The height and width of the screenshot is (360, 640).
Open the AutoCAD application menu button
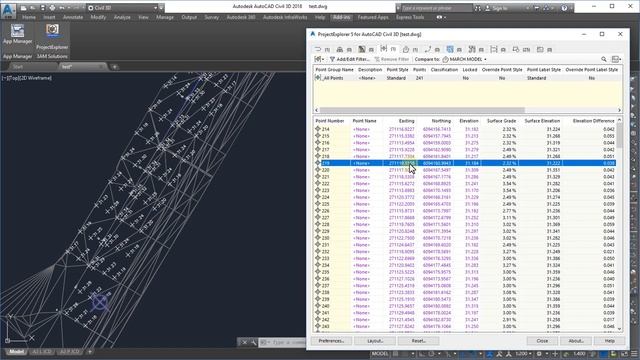(8, 10)
